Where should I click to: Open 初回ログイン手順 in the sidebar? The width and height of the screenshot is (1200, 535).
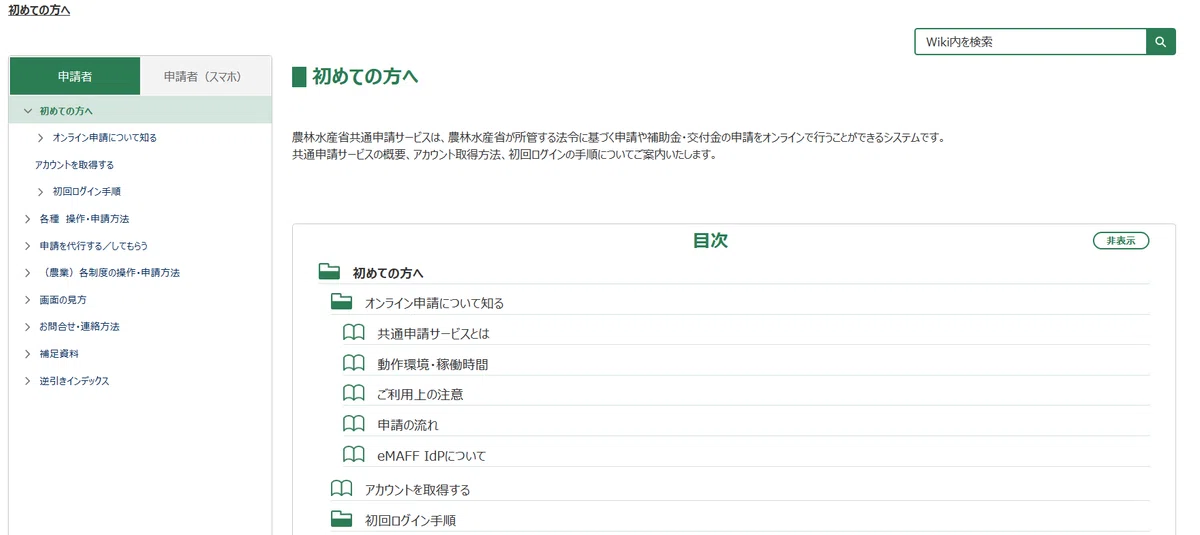(x=86, y=191)
